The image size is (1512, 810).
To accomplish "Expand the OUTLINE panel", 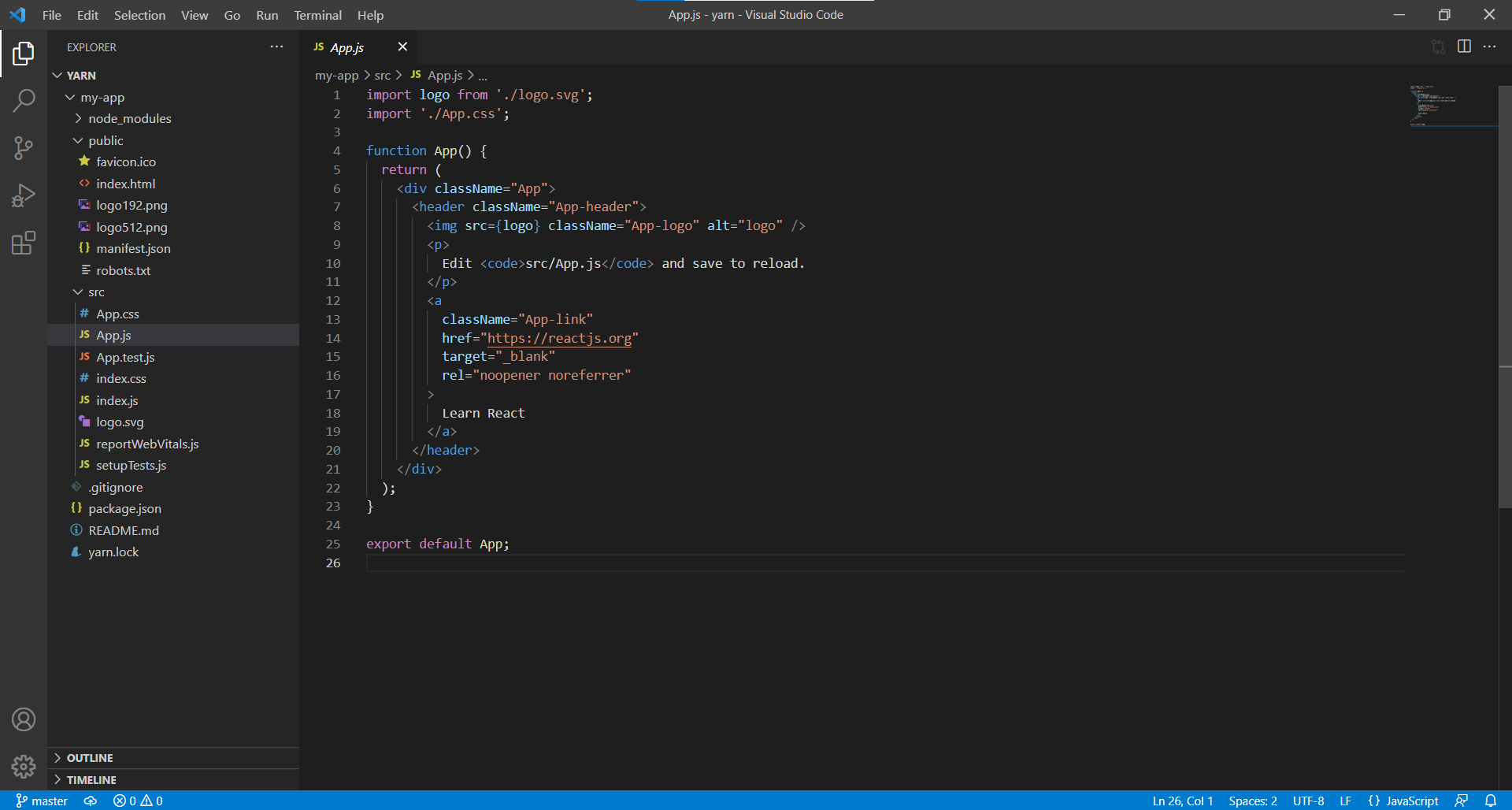I will point(173,758).
